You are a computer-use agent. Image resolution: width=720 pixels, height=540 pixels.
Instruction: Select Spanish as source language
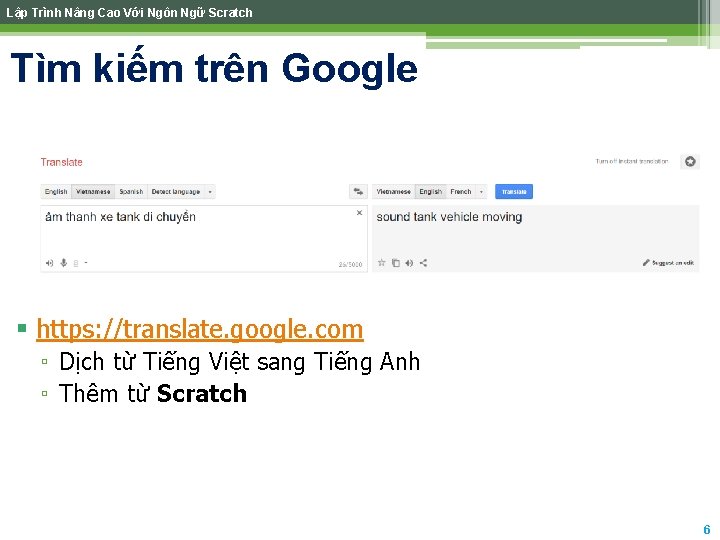131,191
